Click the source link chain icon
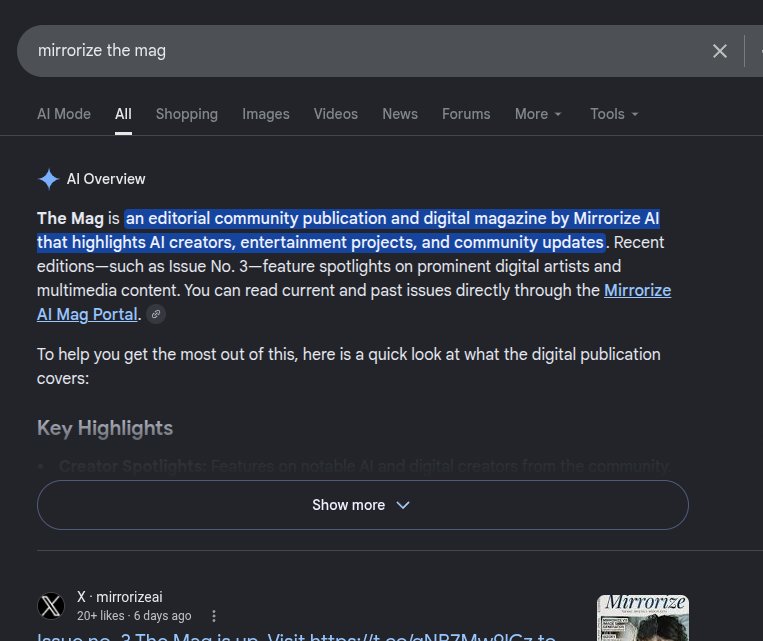This screenshot has height=641, width=763. tap(156, 314)
